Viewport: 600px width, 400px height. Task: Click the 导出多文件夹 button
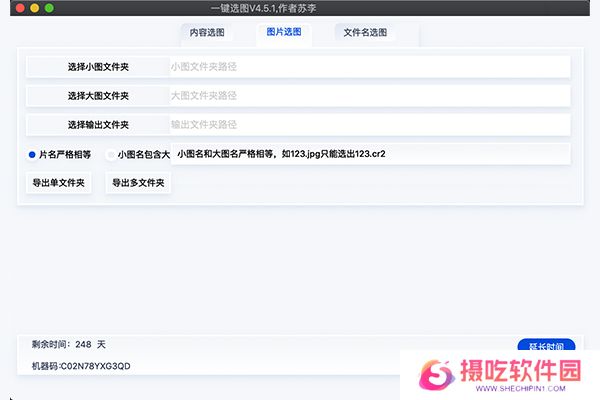(x=138, y=183)
